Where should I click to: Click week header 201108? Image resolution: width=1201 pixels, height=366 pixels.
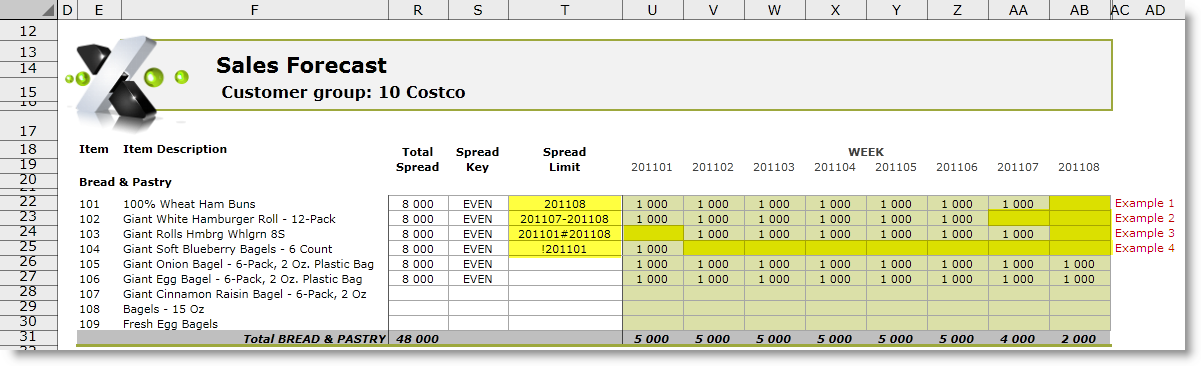(x=1080, y=167)
